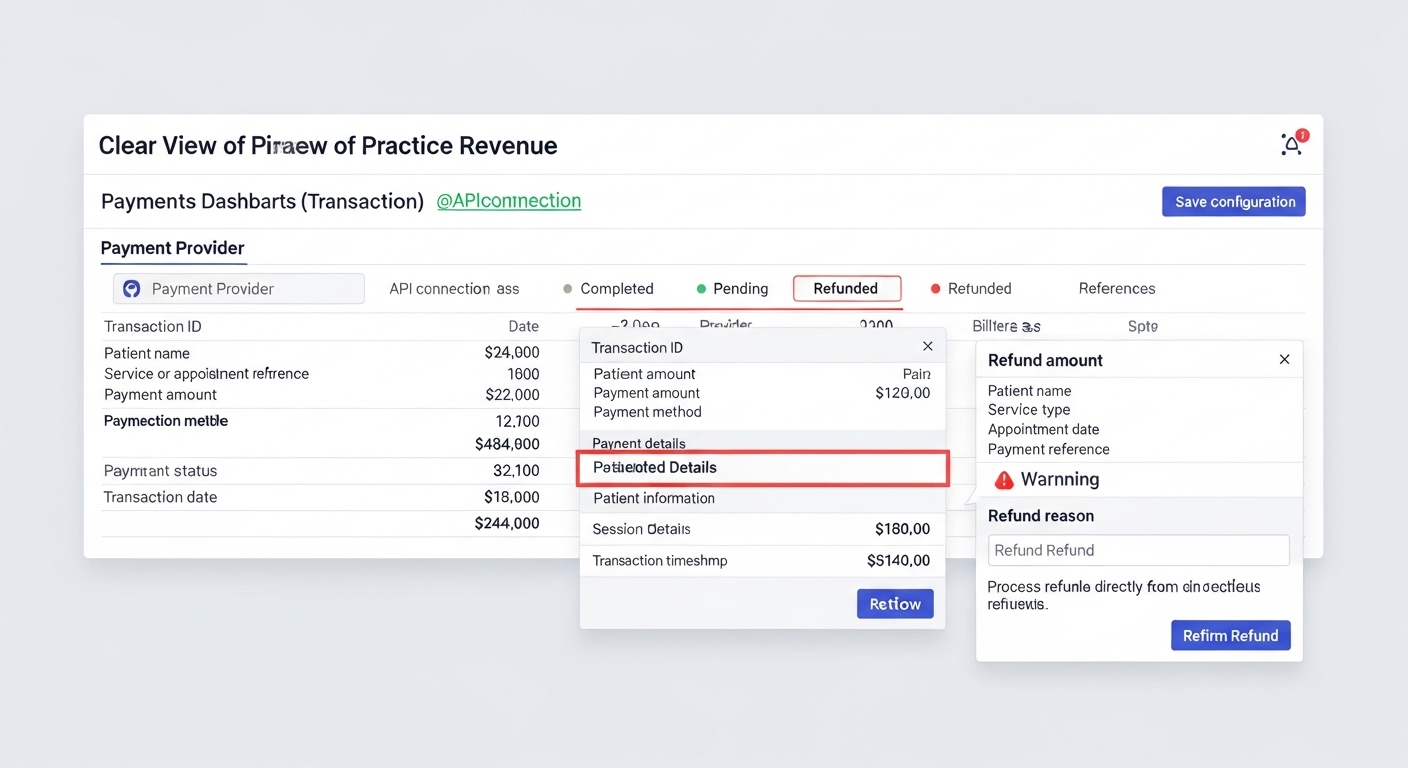Open the References tab
The height and width of the screenshot is (768, 1408).
tap(1116, 289)
